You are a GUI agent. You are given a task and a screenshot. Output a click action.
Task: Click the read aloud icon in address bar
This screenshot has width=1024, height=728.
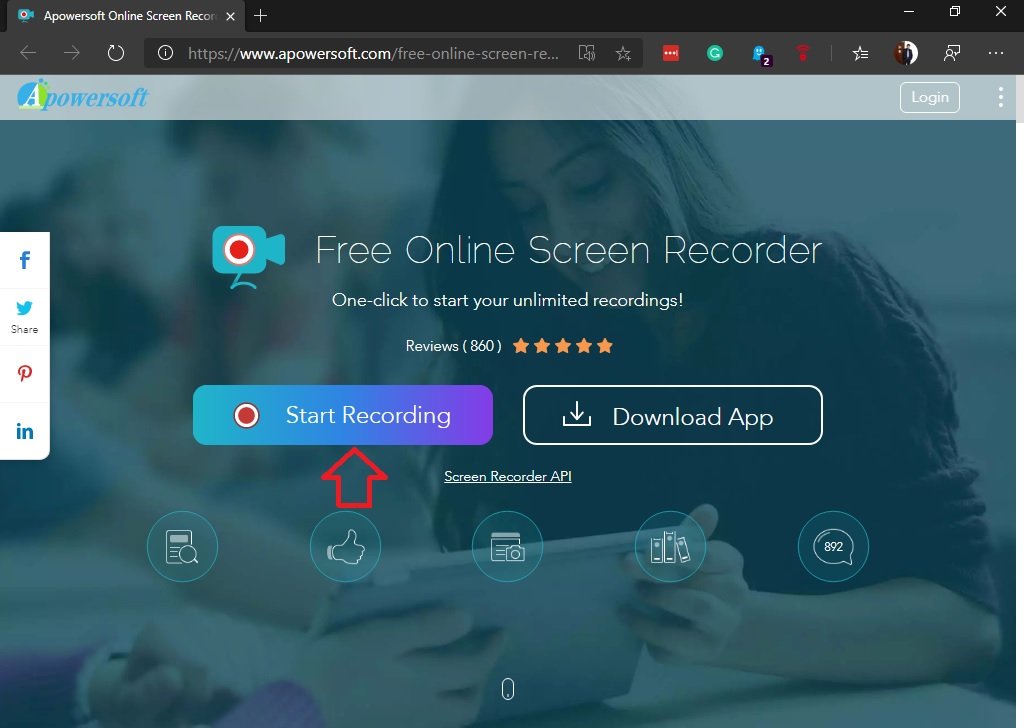coord(587,53)
